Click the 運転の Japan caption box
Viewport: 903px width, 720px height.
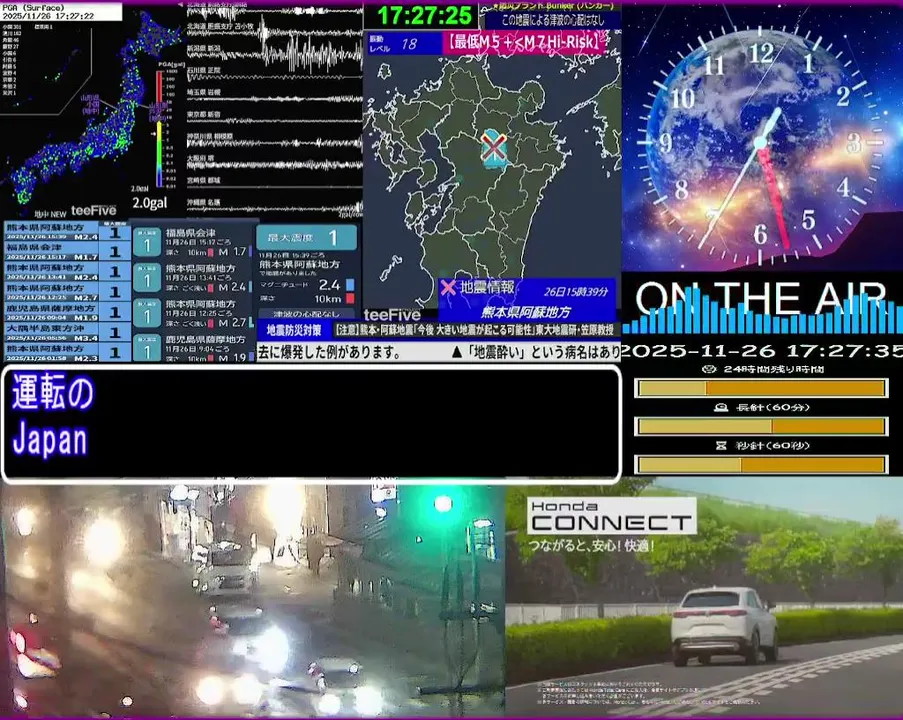coord(312,422)
